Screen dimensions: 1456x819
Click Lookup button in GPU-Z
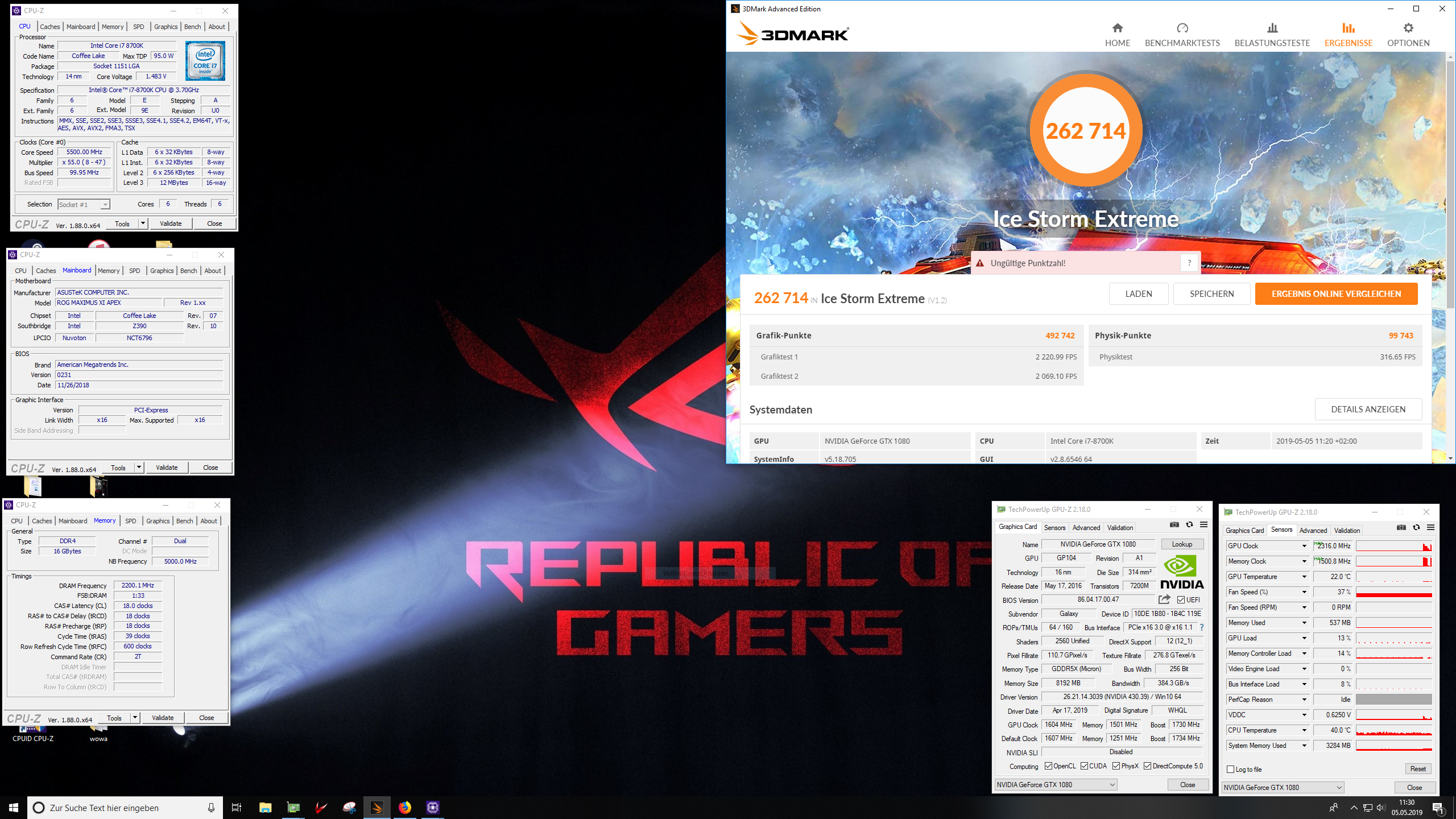point(1182,544)
